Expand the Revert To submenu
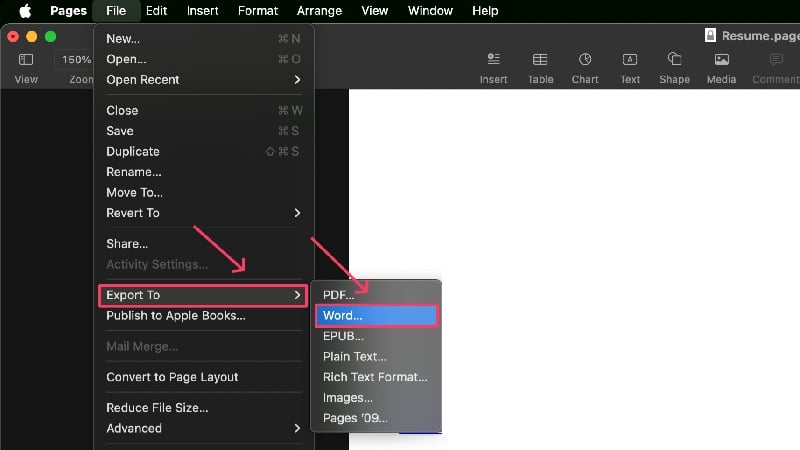The image size is (800, 450). point(204,213)
